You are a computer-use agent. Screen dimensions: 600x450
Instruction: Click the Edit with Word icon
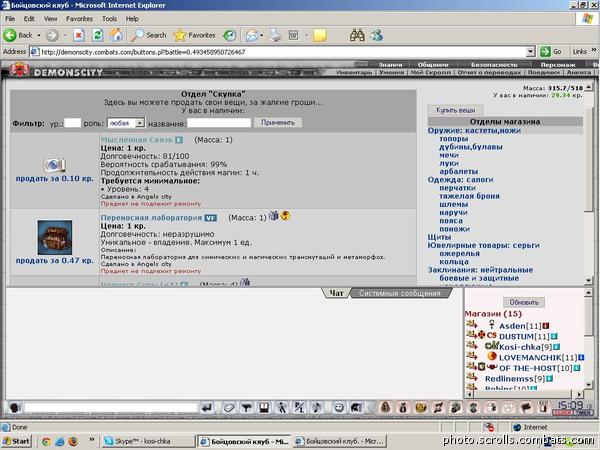[x=293, y=35]
